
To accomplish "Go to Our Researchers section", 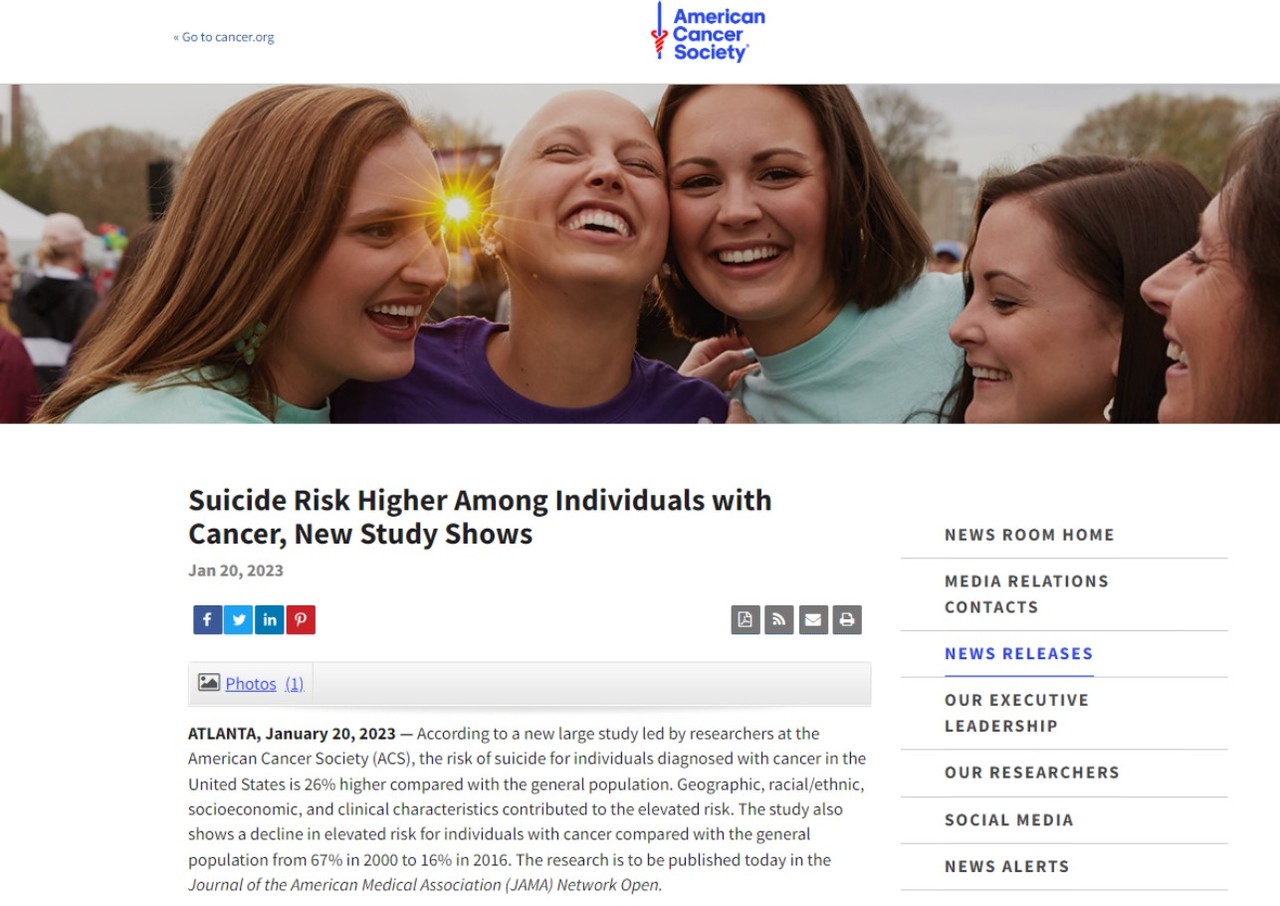I will coord(1032,773).
